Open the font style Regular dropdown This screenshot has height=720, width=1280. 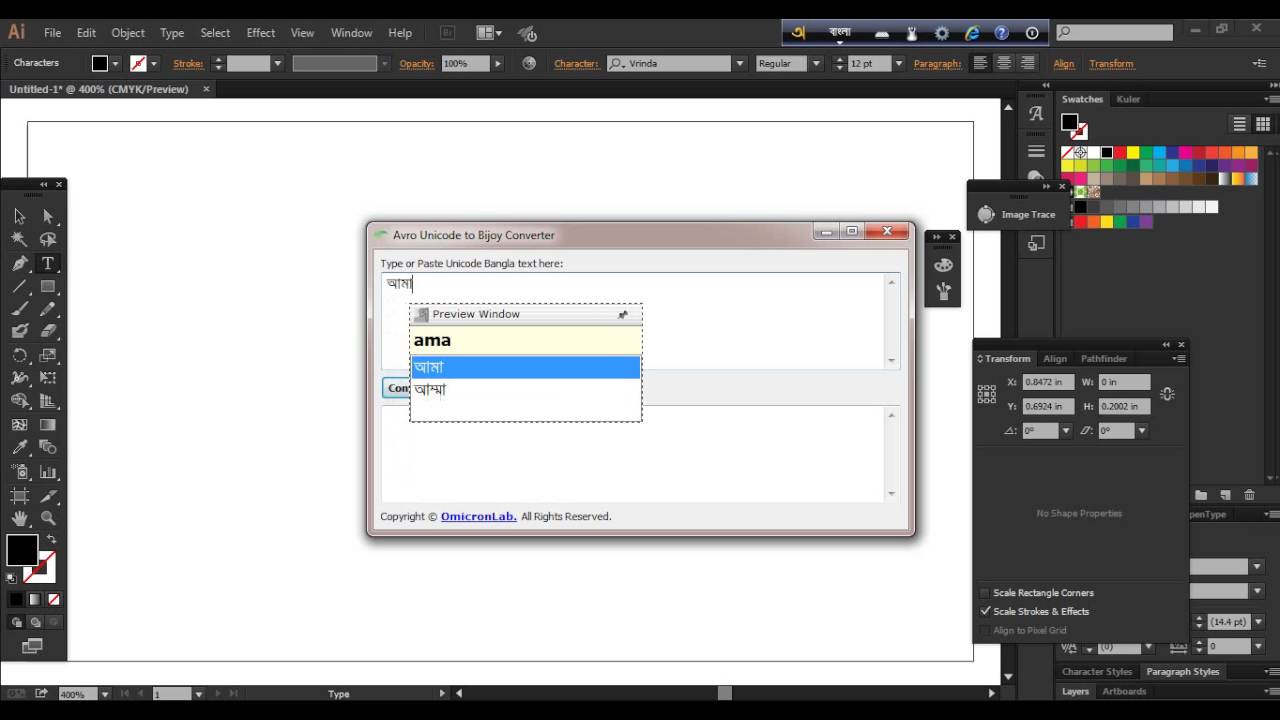point(816,63)
